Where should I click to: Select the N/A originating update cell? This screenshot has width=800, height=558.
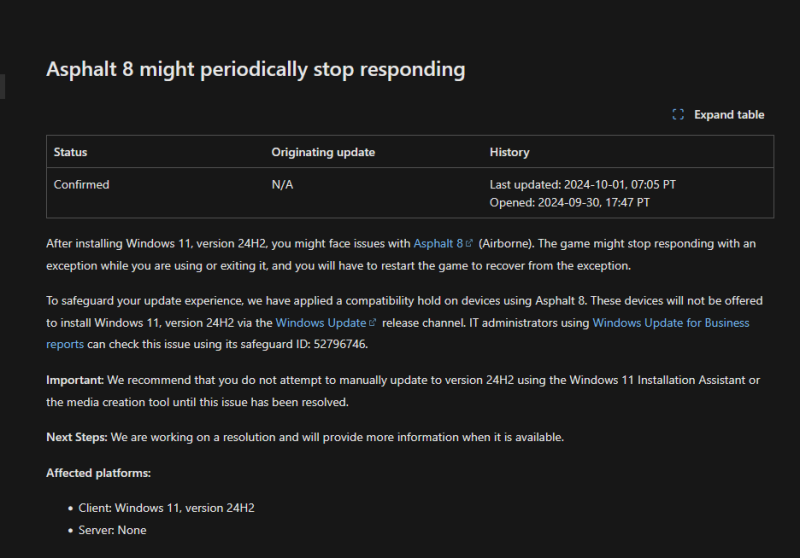pos(282,185)
